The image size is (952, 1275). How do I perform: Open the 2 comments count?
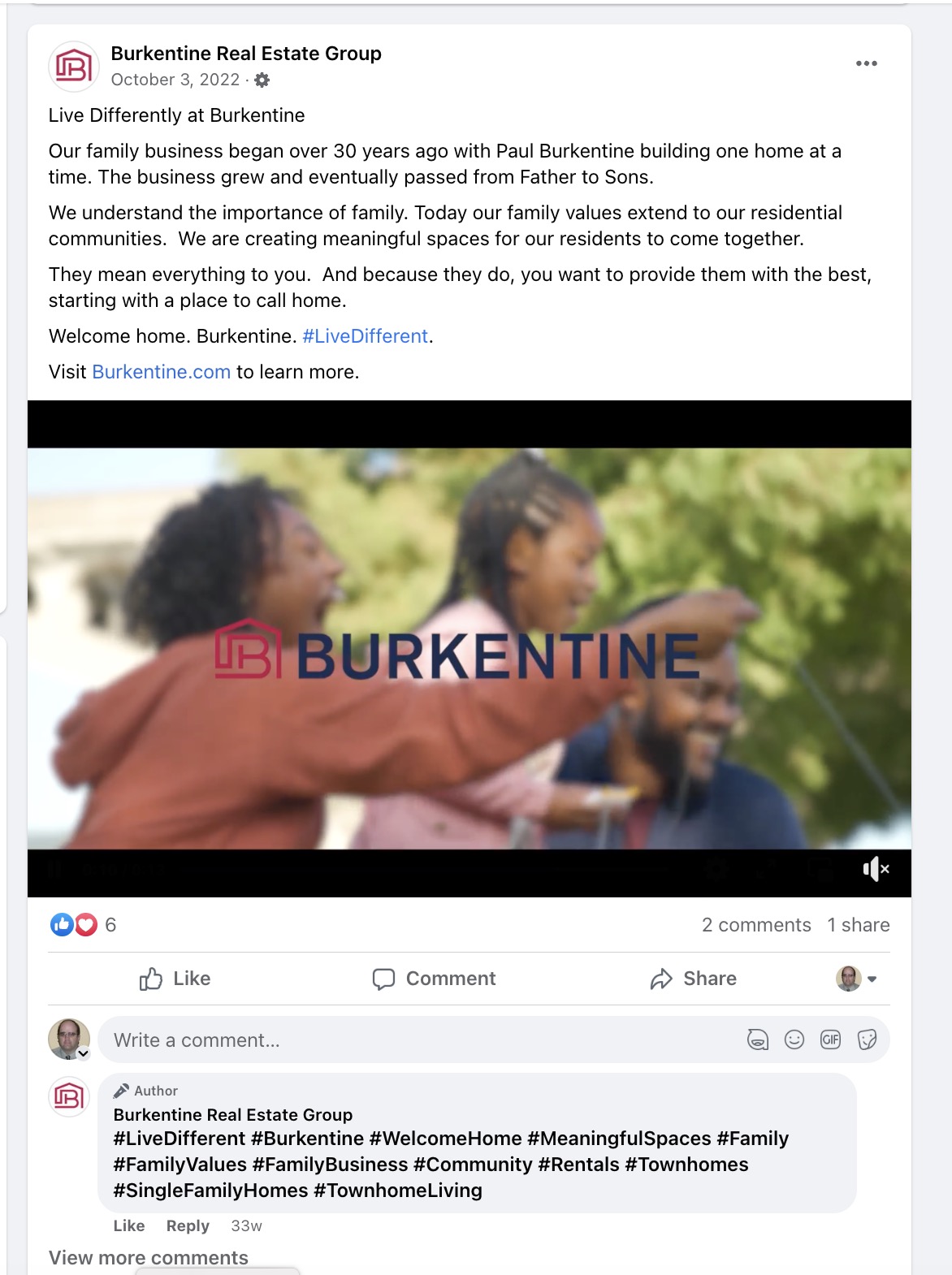(x=756, y=925)
